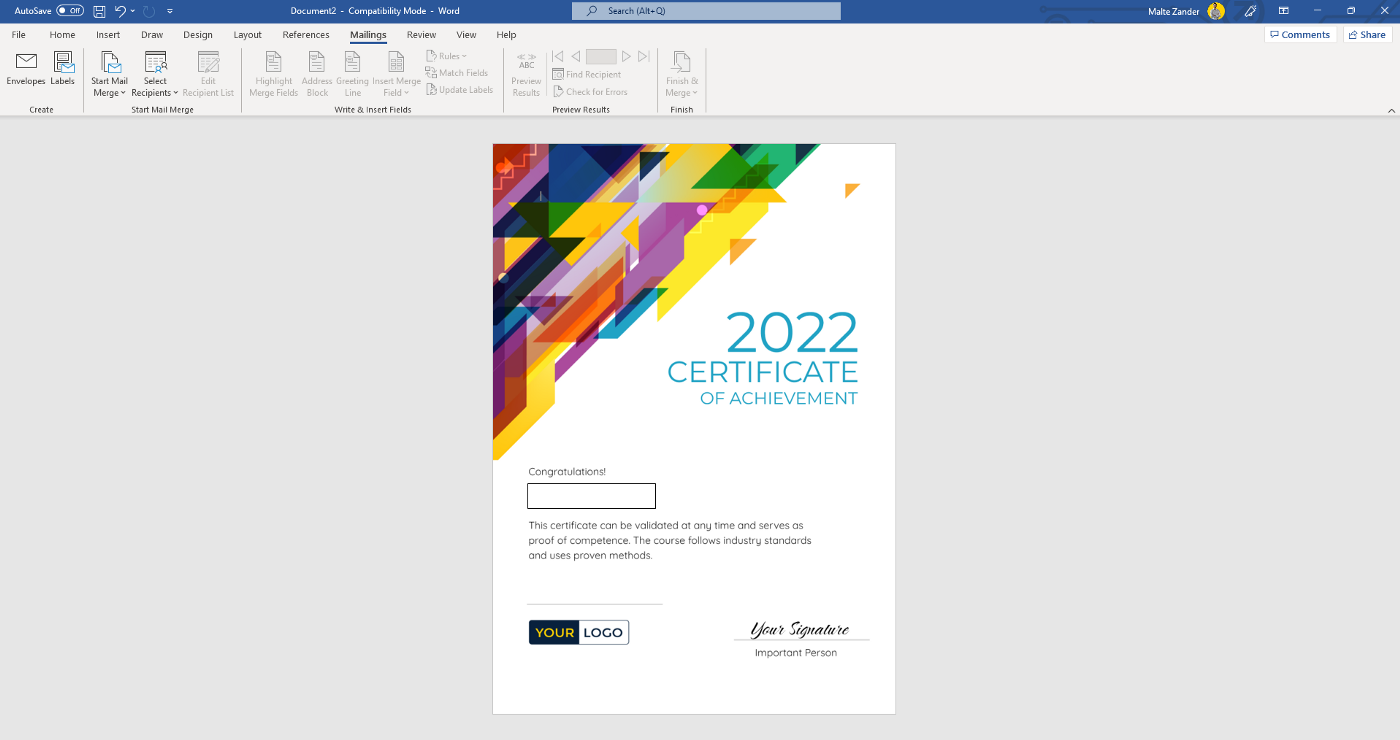
Task: Open the Select Recipients dropdown
Action: (x=154, y=72)
